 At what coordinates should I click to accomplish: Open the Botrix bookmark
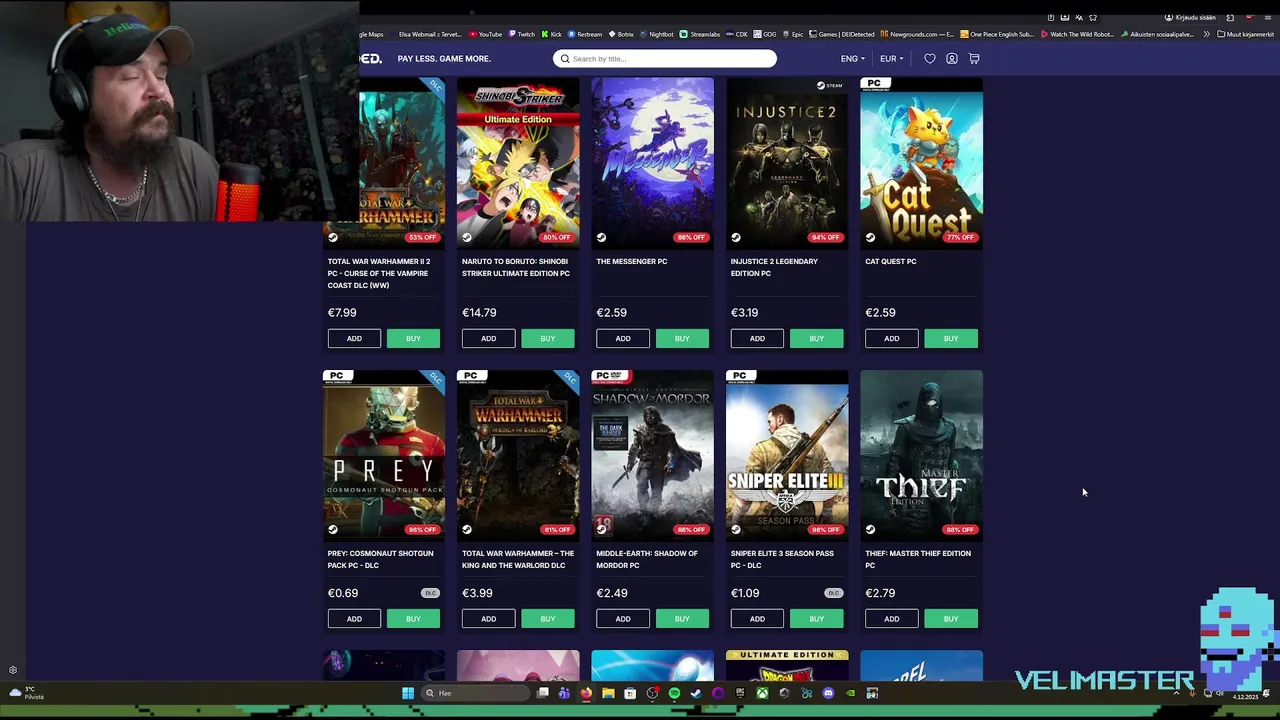[621, 34]
